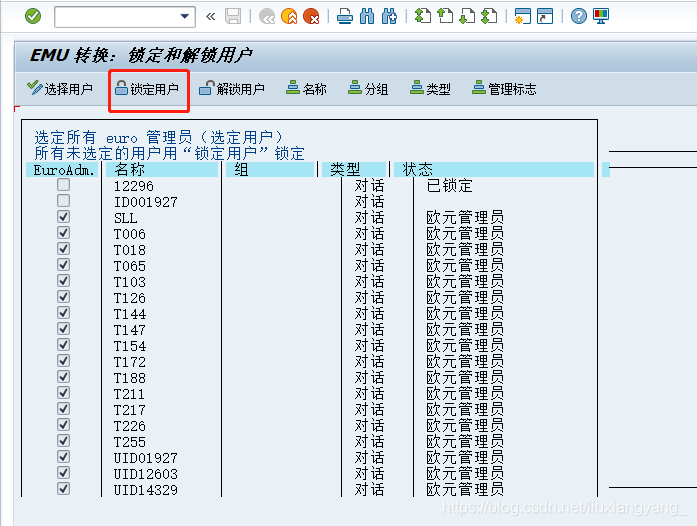Click the user name 12296

(133, 186)
